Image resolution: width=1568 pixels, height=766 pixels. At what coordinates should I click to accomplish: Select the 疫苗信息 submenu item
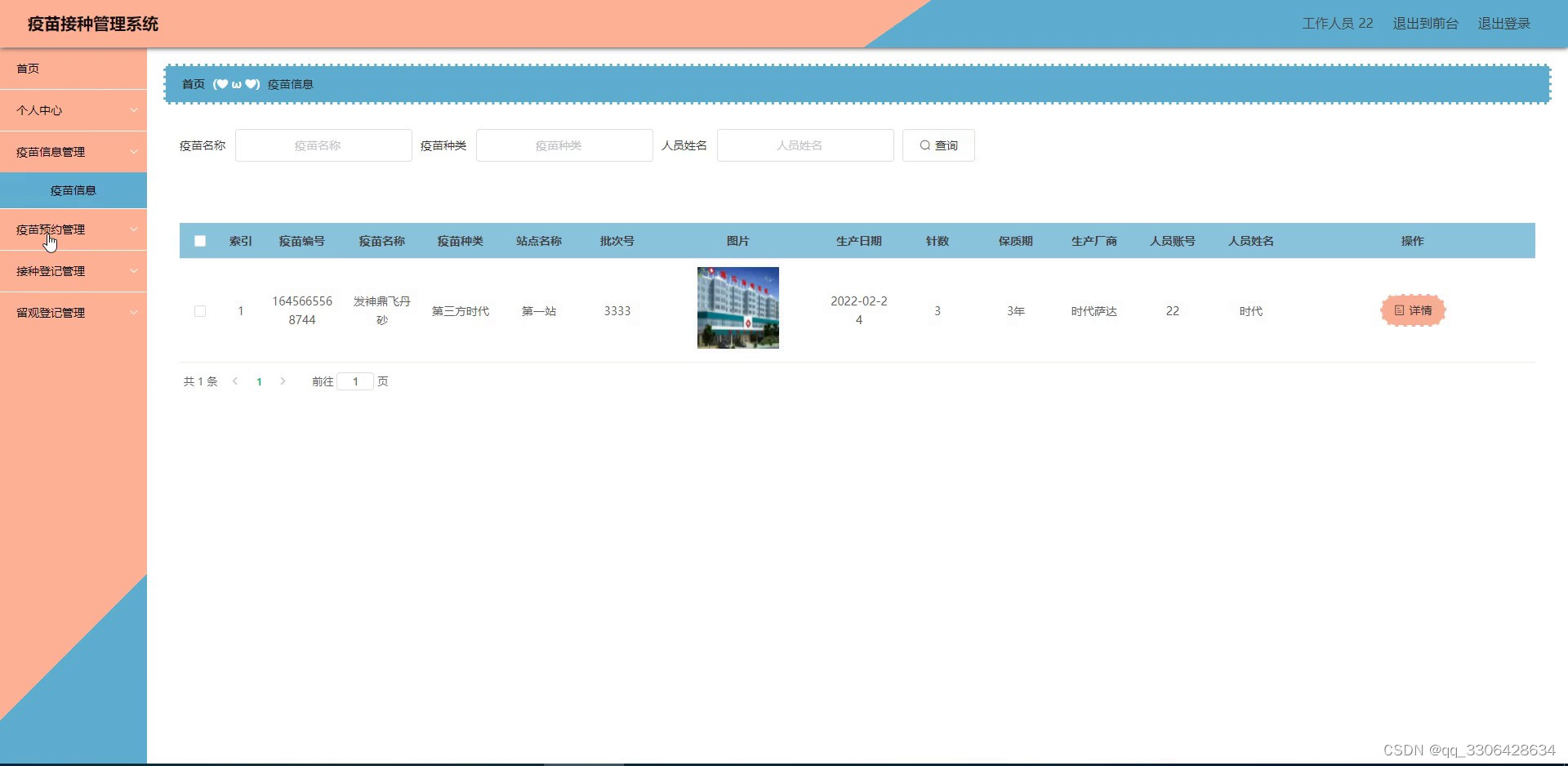click(73, 190)
